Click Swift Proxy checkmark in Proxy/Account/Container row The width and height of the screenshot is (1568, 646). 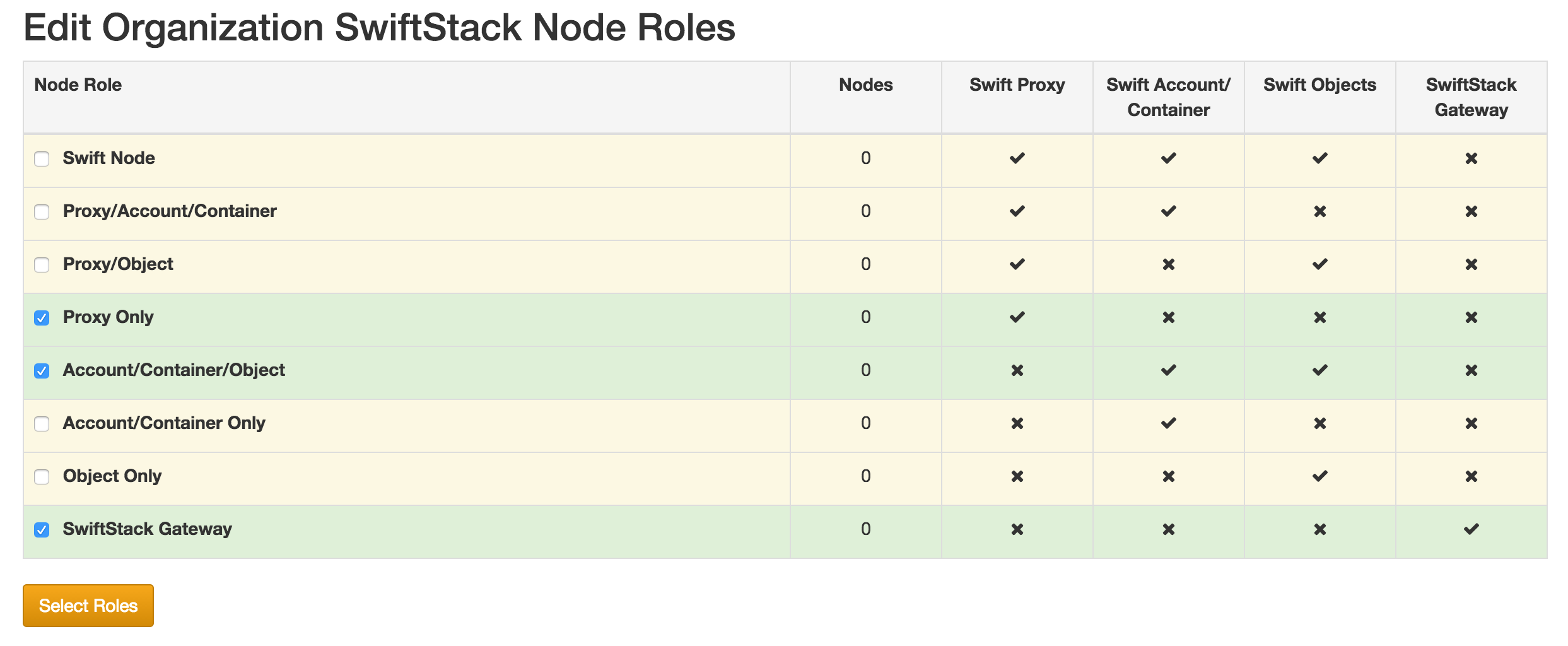tap(1017, 211)
